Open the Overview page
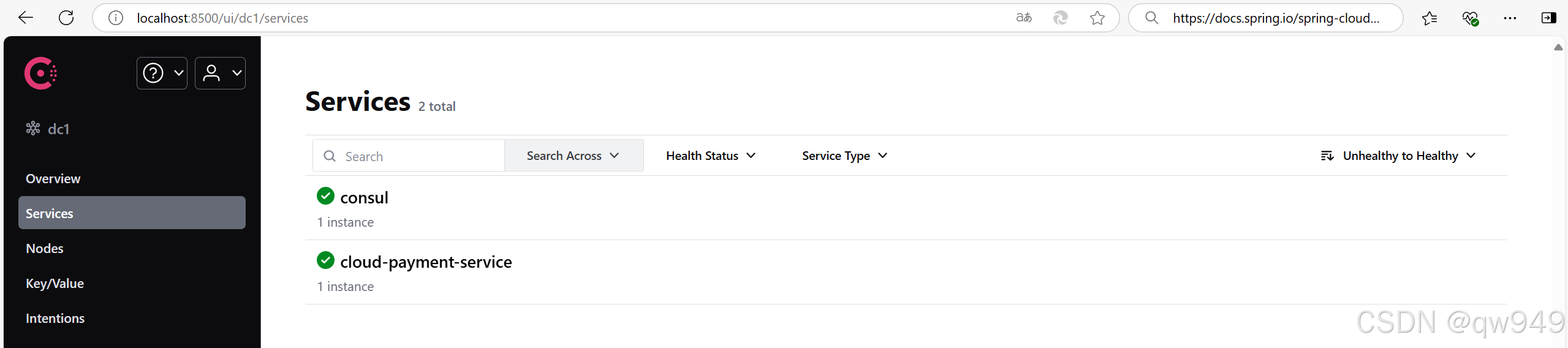 (x=53, y=179)
